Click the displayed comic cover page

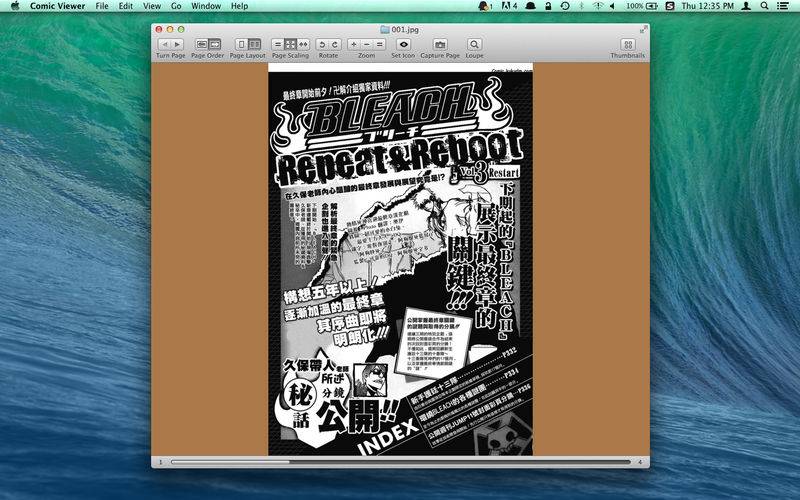pyautogui.click(x=401, y=259)
